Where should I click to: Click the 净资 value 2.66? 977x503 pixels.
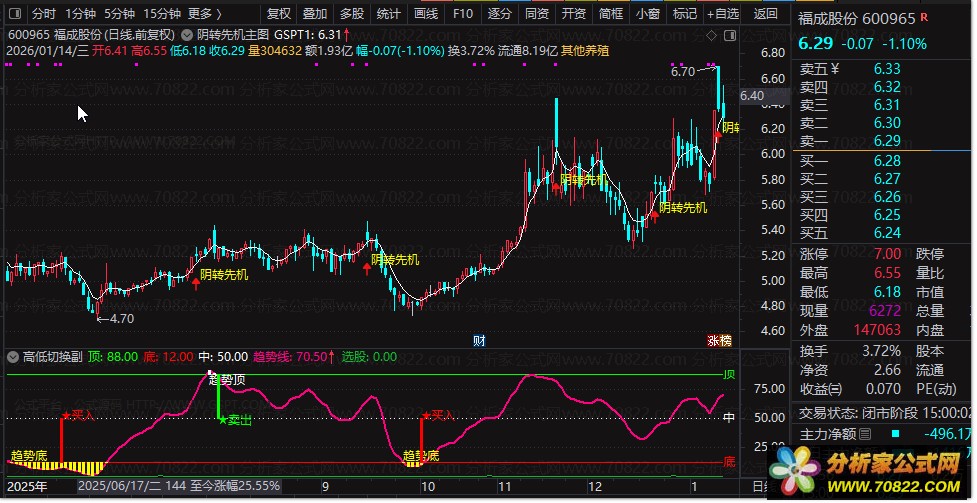887,370
